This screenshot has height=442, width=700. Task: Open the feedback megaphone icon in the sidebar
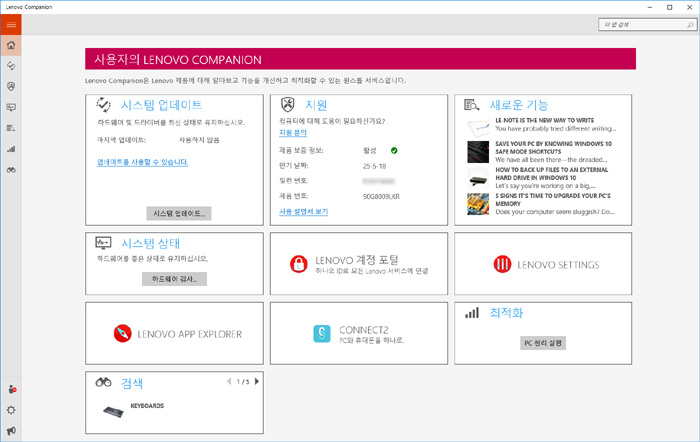click(x=11, y=431)
